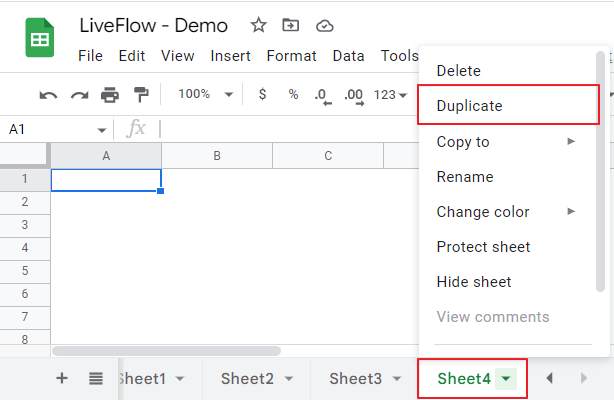The height and width of the screenshot is (400, 614).
Task: Select column A header
Action: (x=106, y=156)
